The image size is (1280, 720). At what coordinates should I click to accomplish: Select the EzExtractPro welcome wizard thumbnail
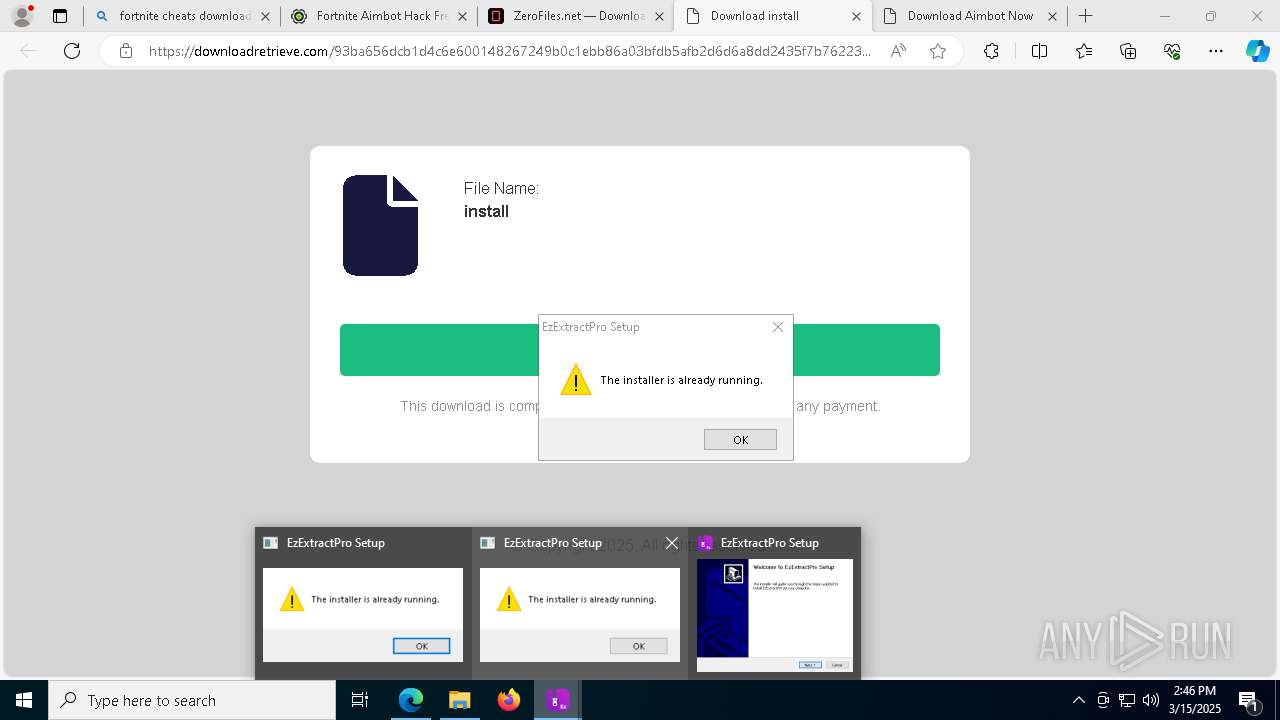pos(775,615)
